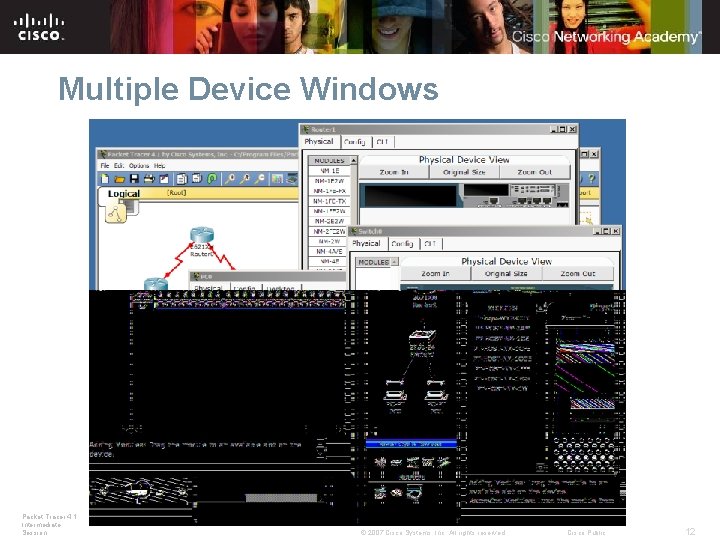Image resolution: width=720 pixels, height=540 pixels.
Task: Click the Save floppy disk toolbar icon
Action: point(134,179)
